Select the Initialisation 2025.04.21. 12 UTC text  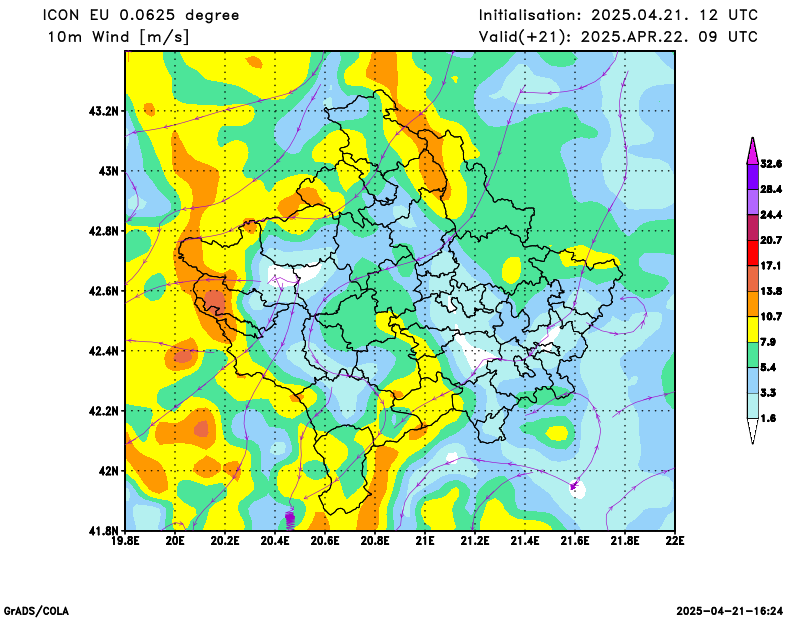pos(618,15)
